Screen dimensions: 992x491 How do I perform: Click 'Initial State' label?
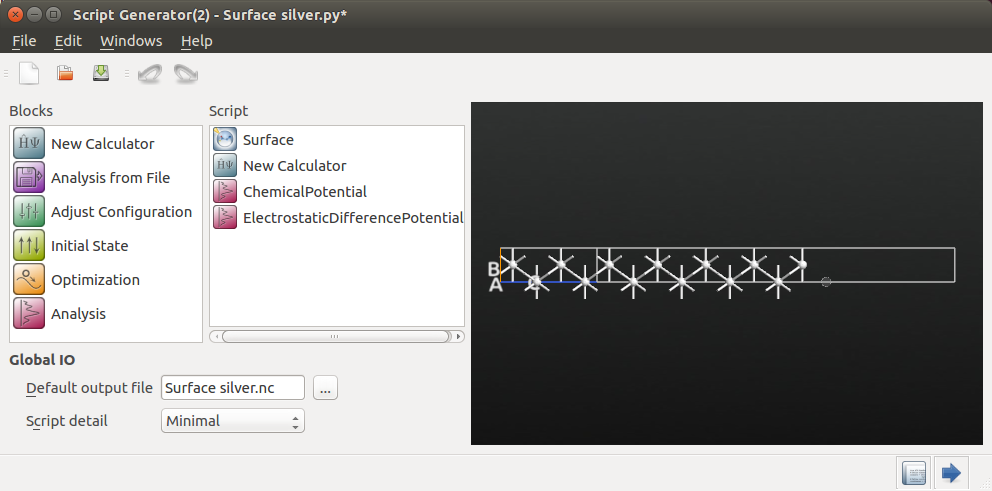click(90, 246)
